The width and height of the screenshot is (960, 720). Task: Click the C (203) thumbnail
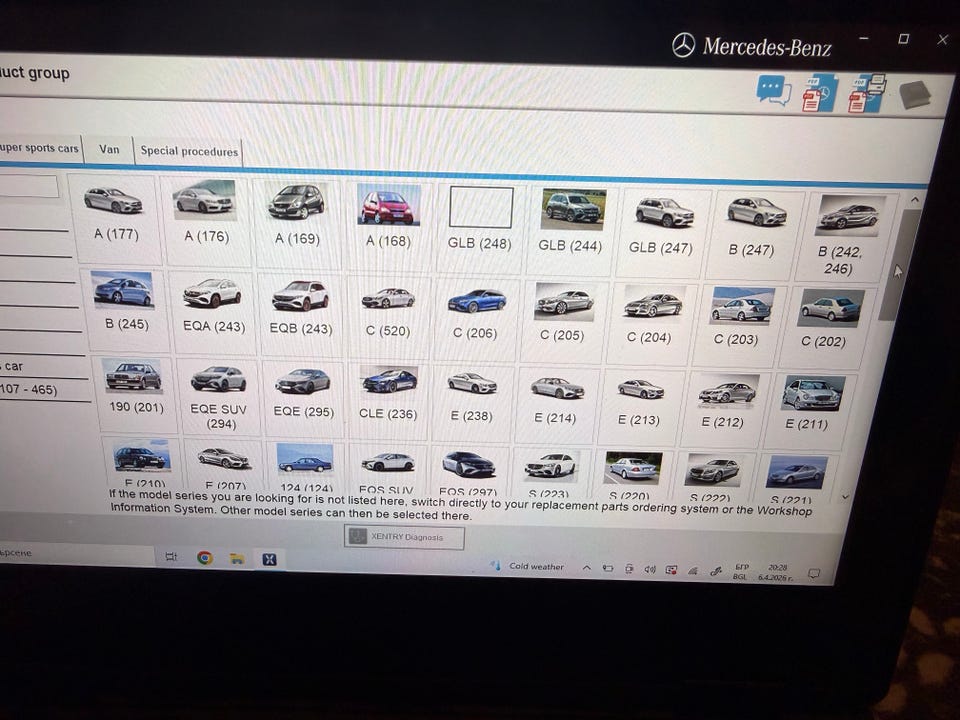coord(741,305)
